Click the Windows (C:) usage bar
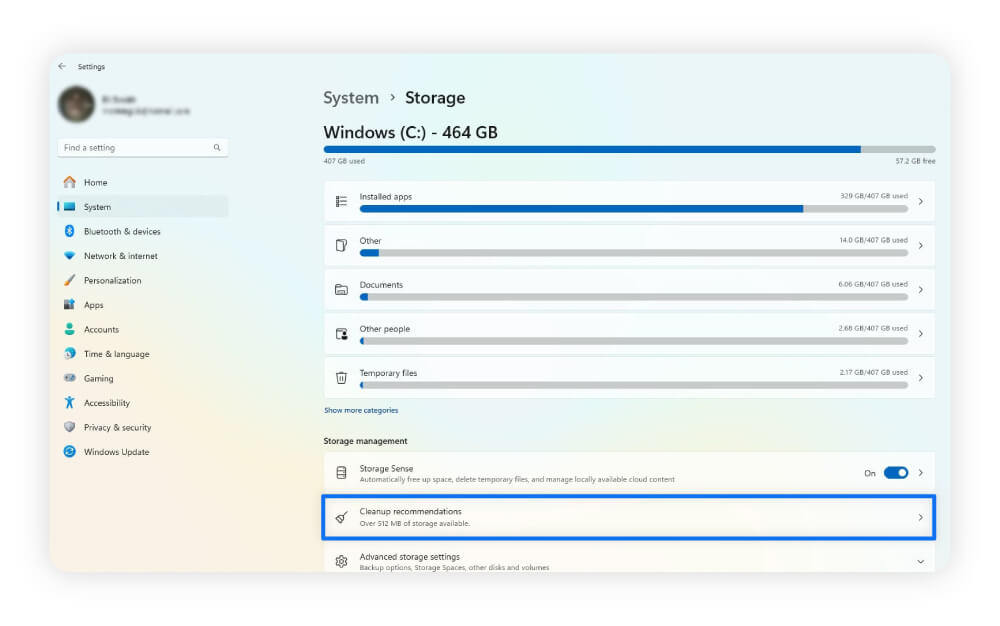Screen dimensions: 1000x626 pyautogui.click(x=629, y=149)
